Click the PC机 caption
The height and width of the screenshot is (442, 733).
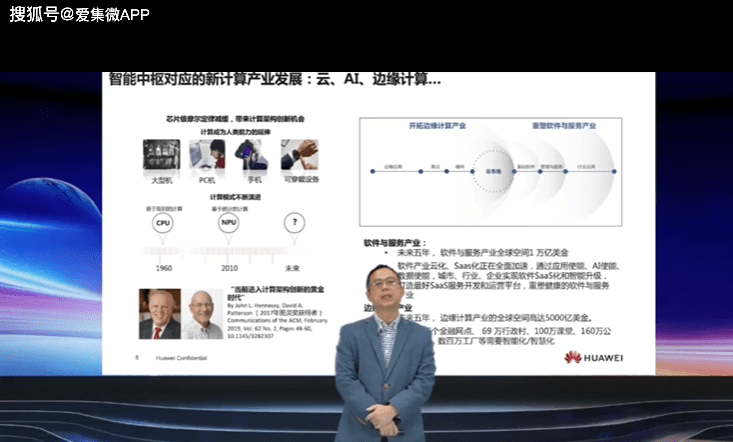click(207, 180)
